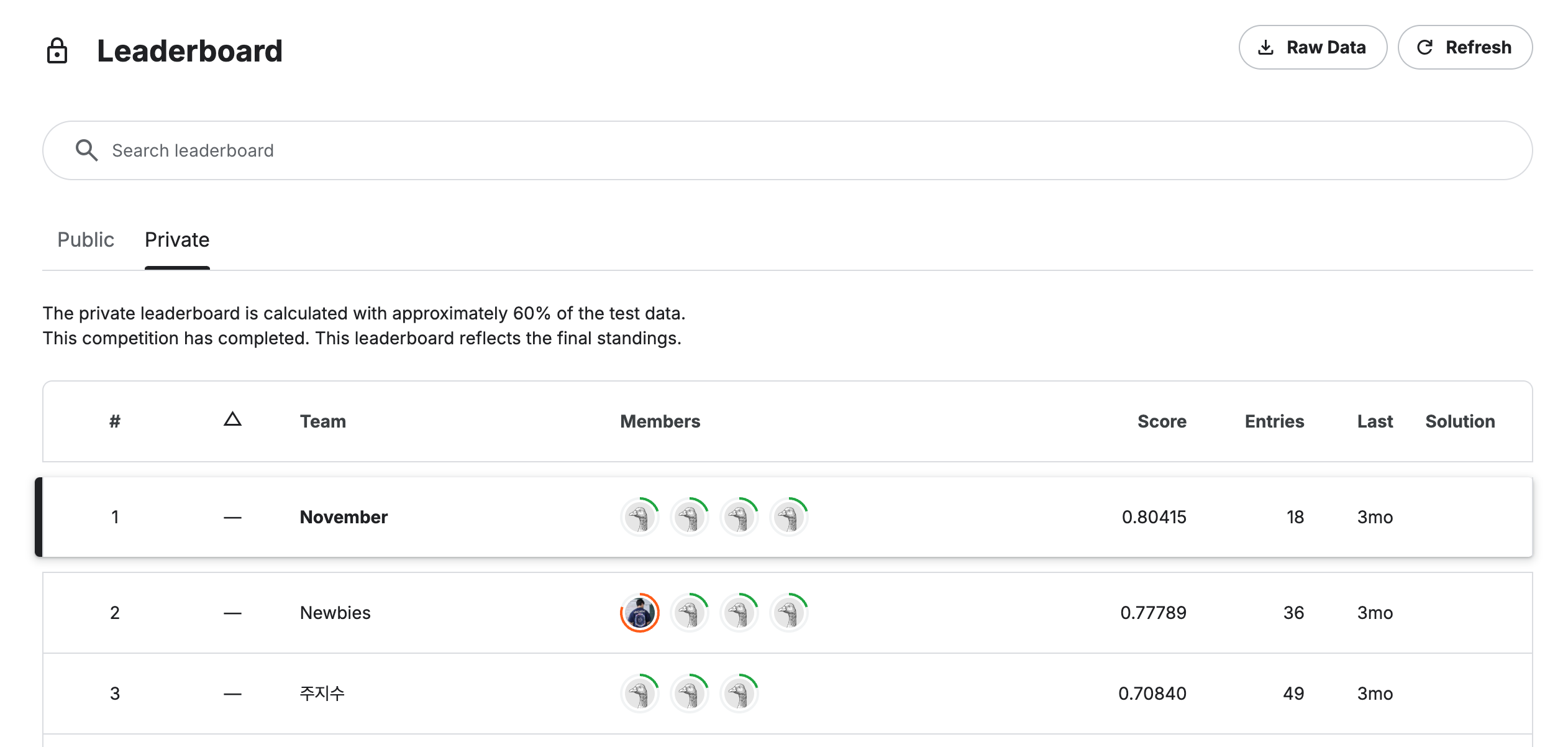Click the green progress ring on November's fourth avatar
1568x747 pixels.
coord(797,503)
